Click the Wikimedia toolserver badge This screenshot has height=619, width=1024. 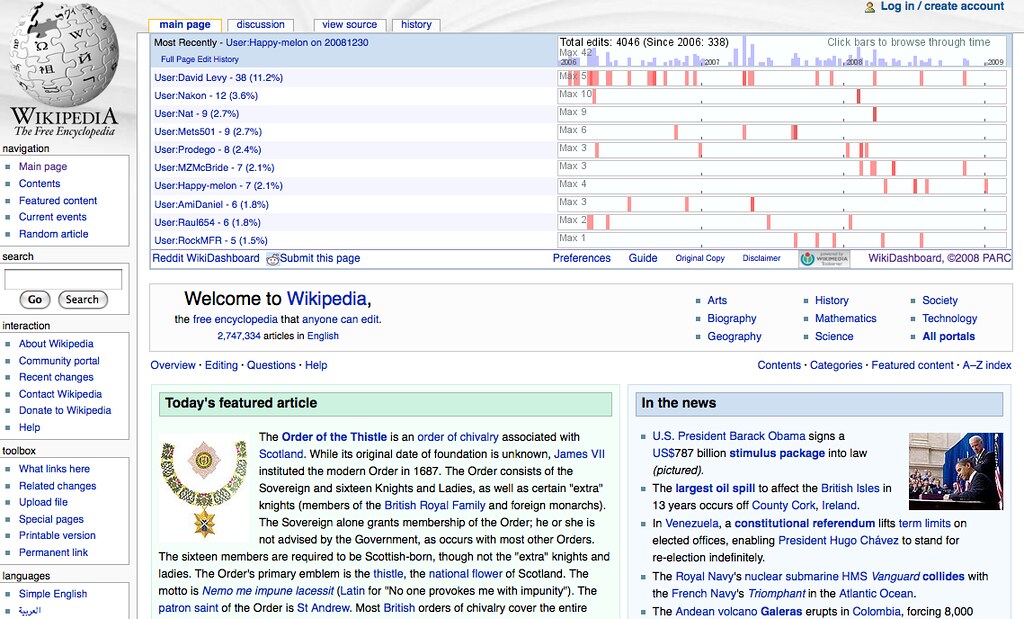click(824, 259)
